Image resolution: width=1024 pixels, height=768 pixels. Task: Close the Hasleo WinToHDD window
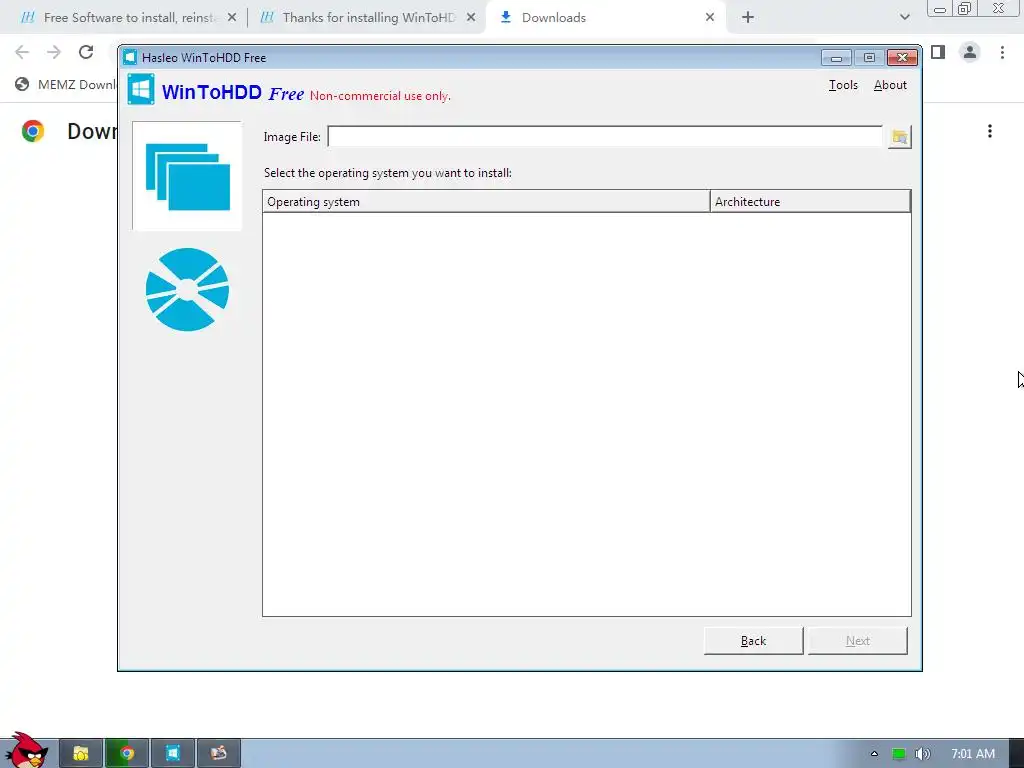click(902, 58)
